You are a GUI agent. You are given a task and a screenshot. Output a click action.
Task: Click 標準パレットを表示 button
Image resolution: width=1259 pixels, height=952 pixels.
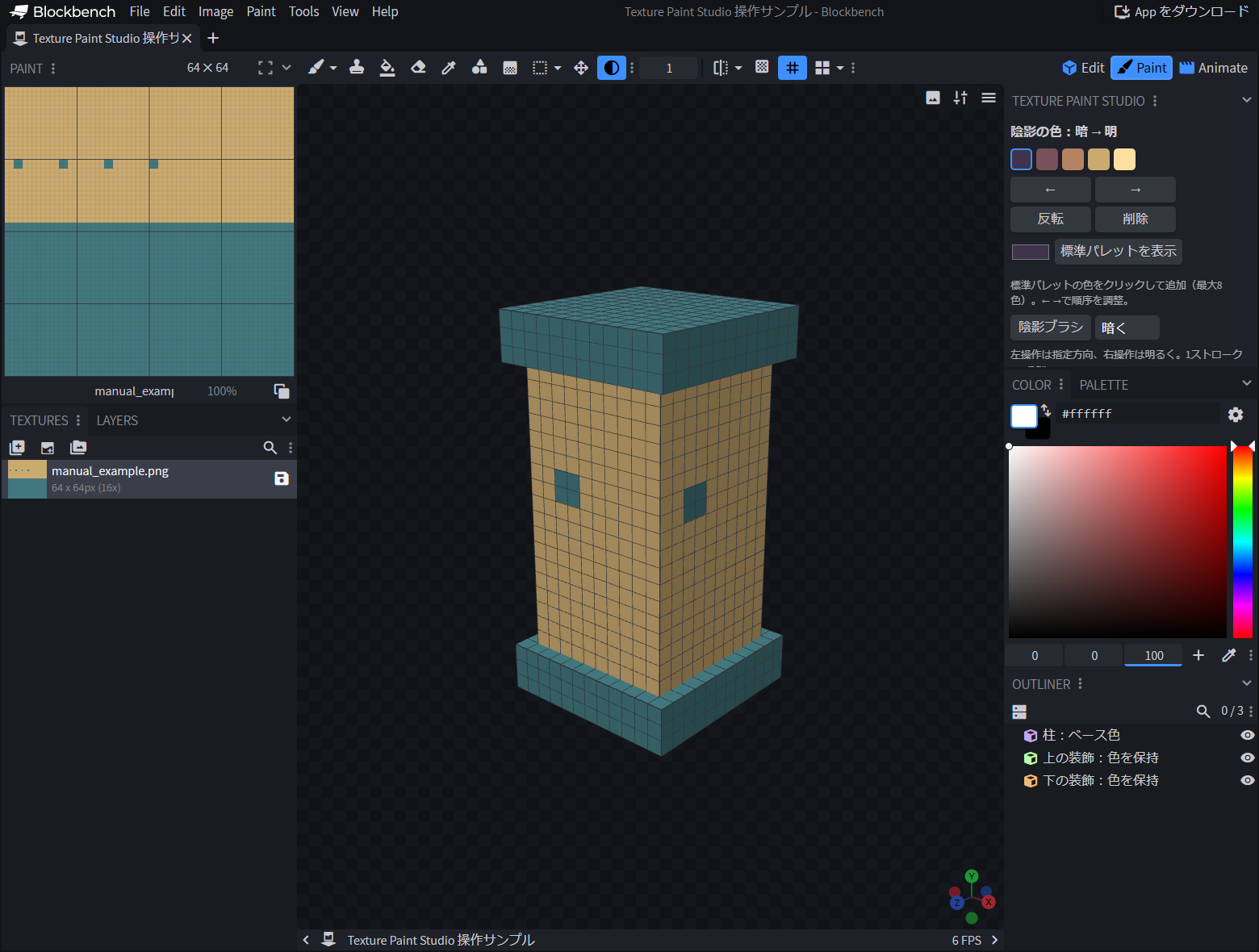tap(1119, 251)
